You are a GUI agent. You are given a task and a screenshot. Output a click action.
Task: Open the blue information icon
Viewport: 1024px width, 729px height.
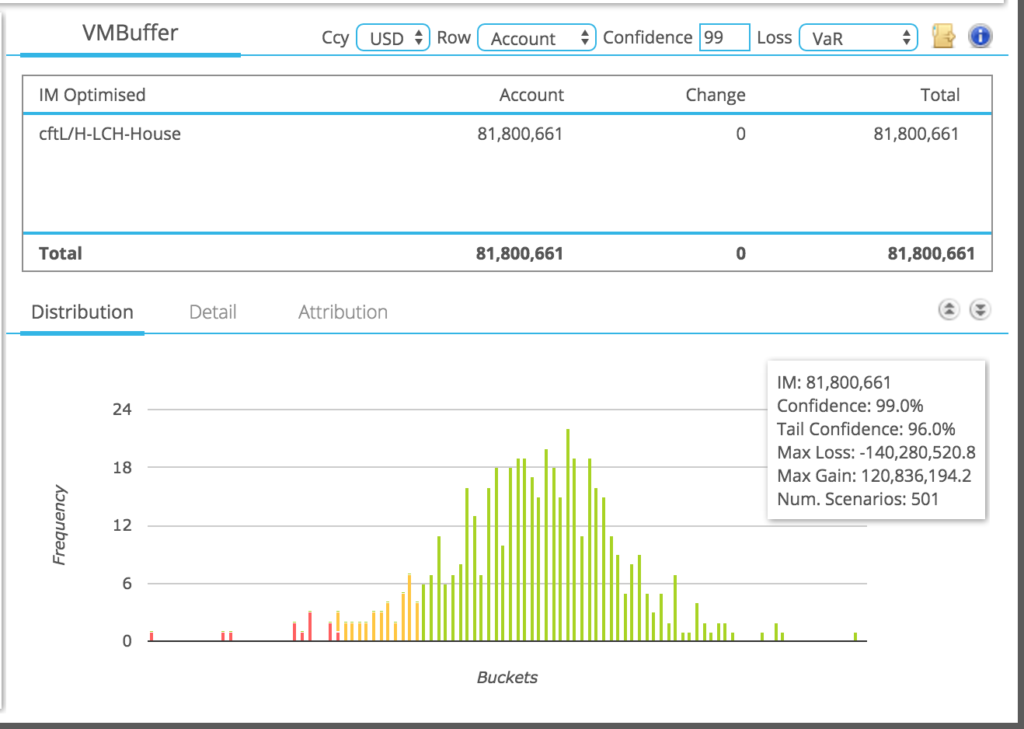pyautogui.click(x=980, y=37)
